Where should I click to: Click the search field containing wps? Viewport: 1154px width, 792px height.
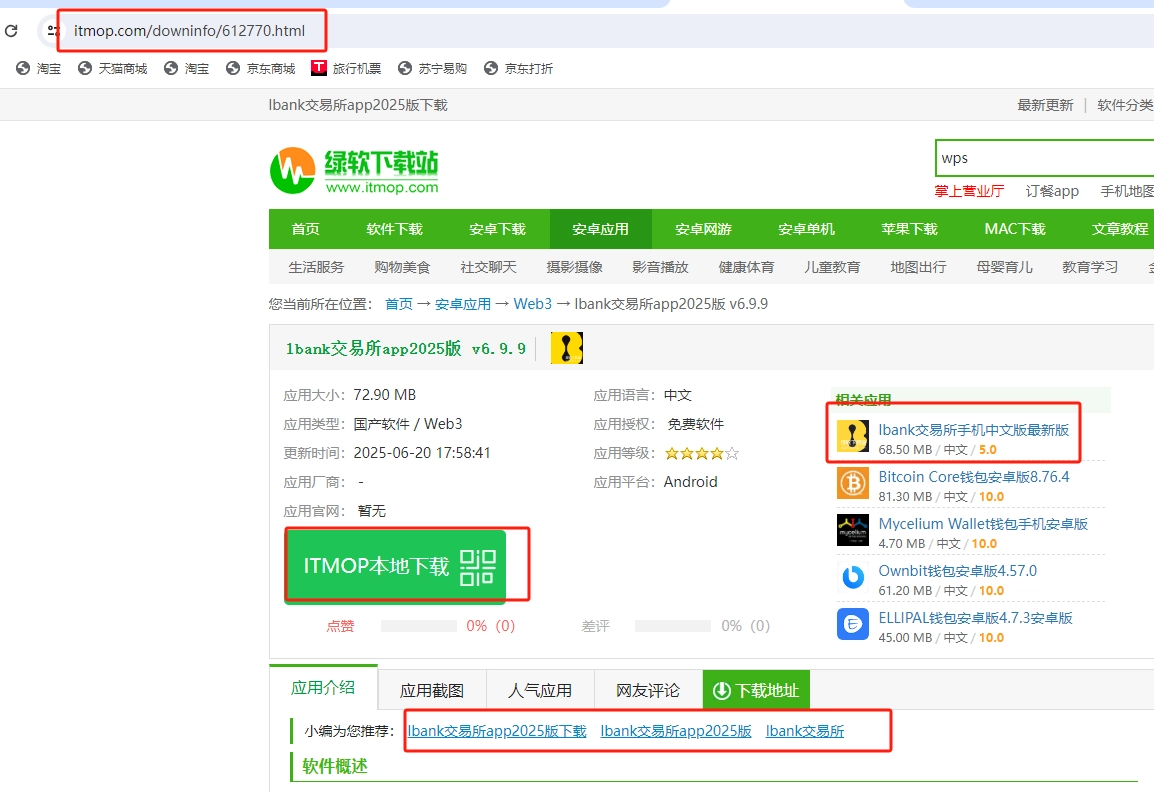1040,158
